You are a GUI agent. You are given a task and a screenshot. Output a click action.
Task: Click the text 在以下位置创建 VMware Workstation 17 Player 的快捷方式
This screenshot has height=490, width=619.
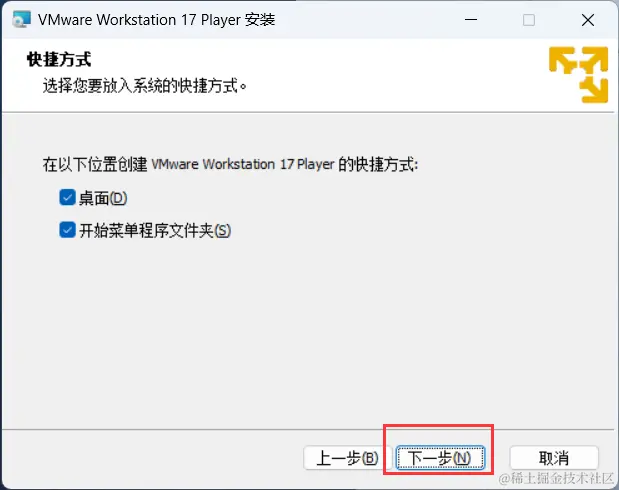click(x=230, y=164)
